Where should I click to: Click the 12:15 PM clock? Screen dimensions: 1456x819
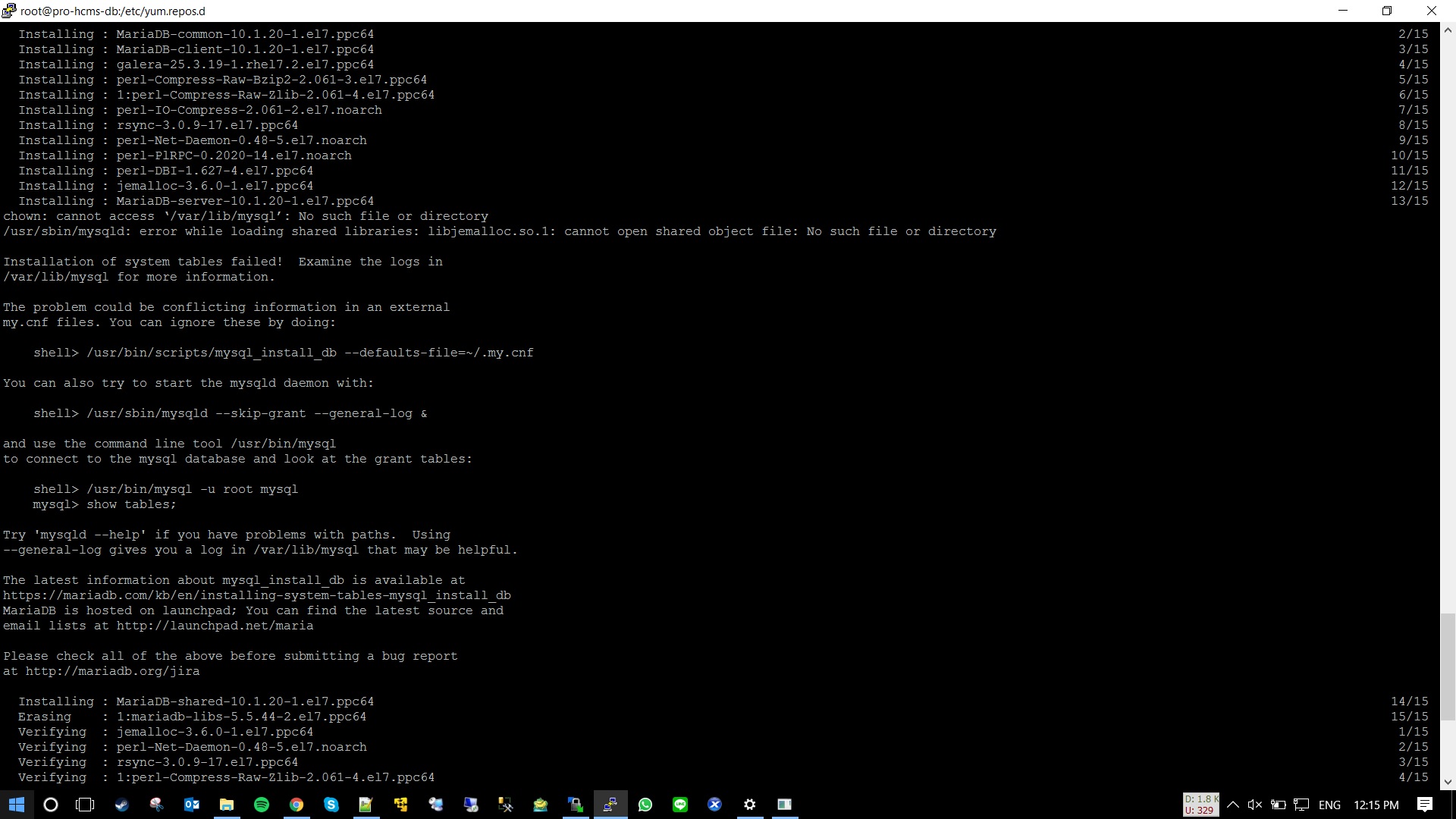(1376, 805)
